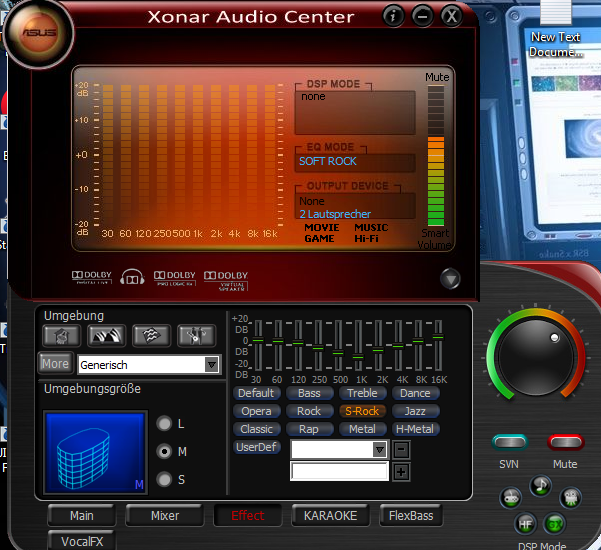Add user preset with plus button
The height and width of the screenshot is (550, 601).
pyautogui.click(x=401, y=472)
